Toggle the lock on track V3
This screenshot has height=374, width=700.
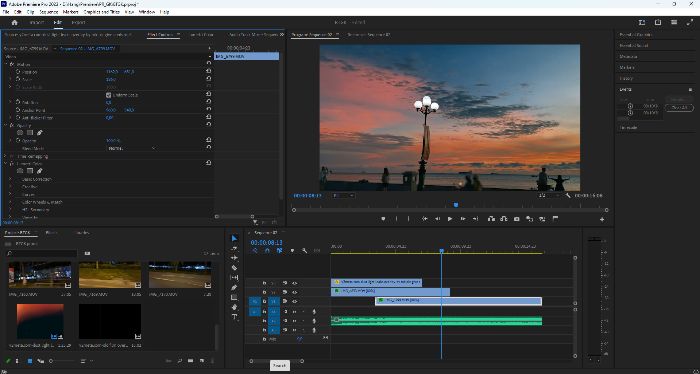click(264, 283)
